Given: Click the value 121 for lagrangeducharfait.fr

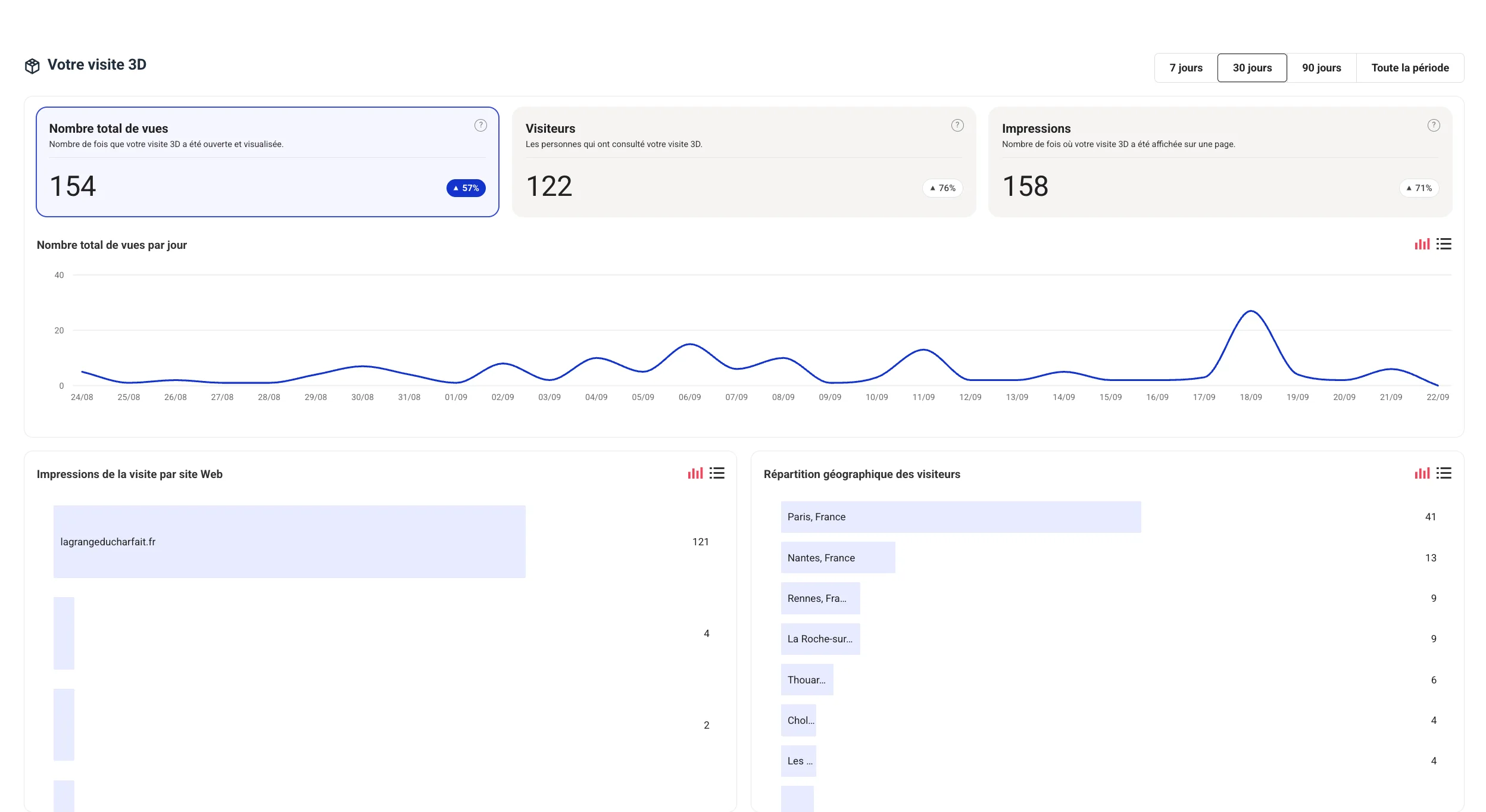Looking at the screenshot, I should click(701, 542).
